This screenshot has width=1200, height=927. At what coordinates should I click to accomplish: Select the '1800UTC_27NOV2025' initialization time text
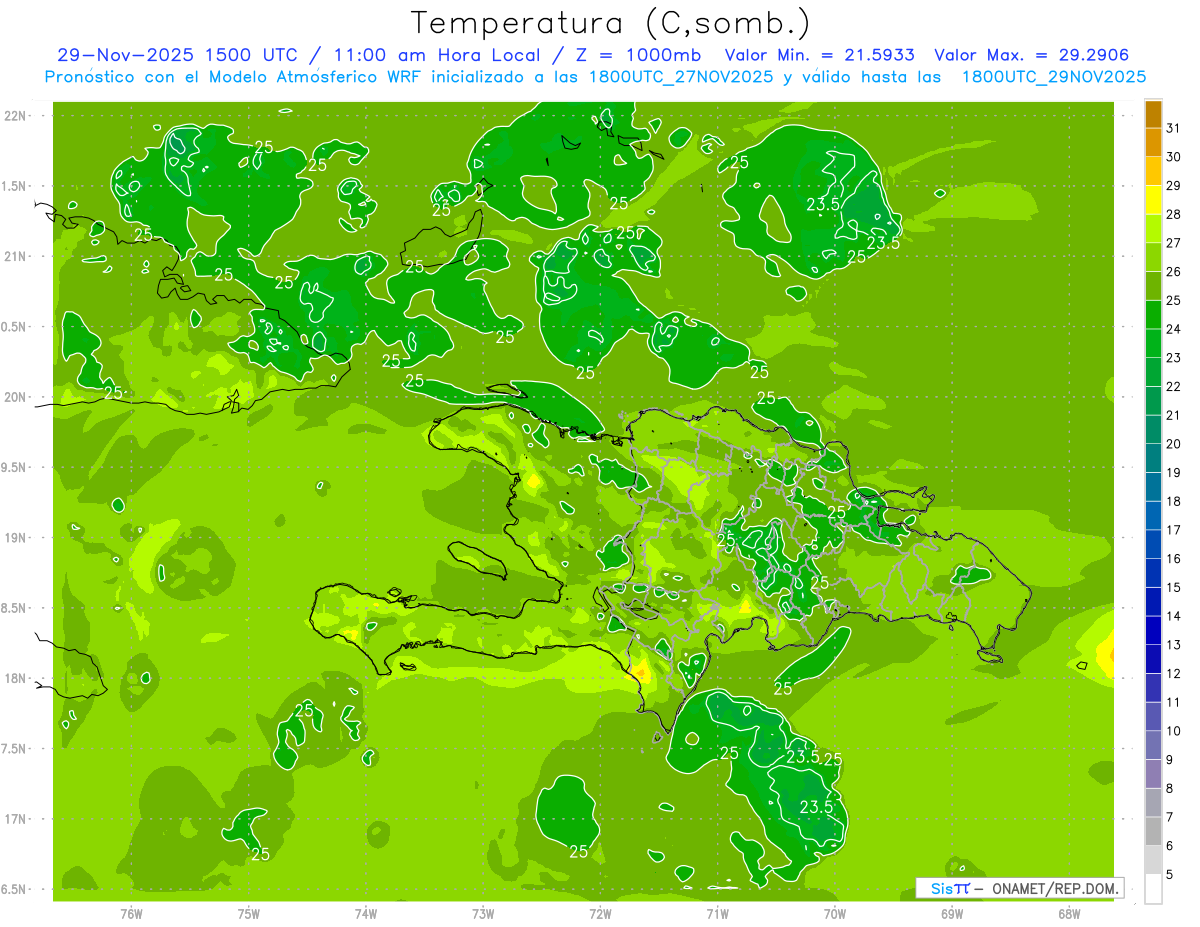pos(680,77)
